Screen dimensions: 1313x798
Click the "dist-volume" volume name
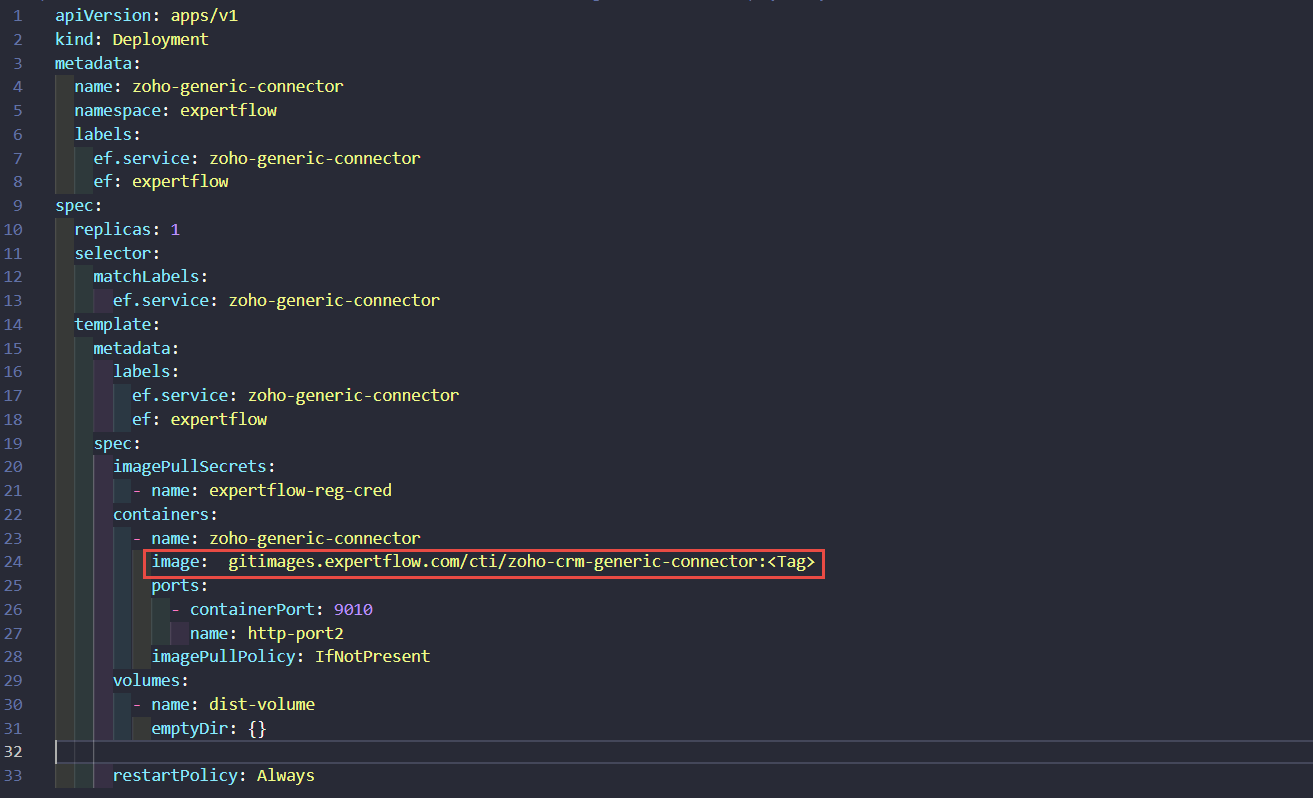[262, 705]
